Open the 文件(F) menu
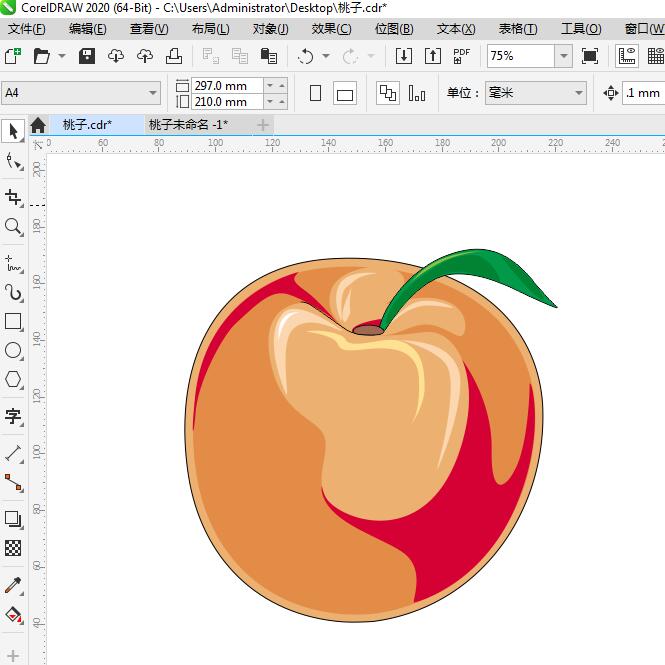The width and height of the screenshot is (665, 665). (x=26, y=29)
